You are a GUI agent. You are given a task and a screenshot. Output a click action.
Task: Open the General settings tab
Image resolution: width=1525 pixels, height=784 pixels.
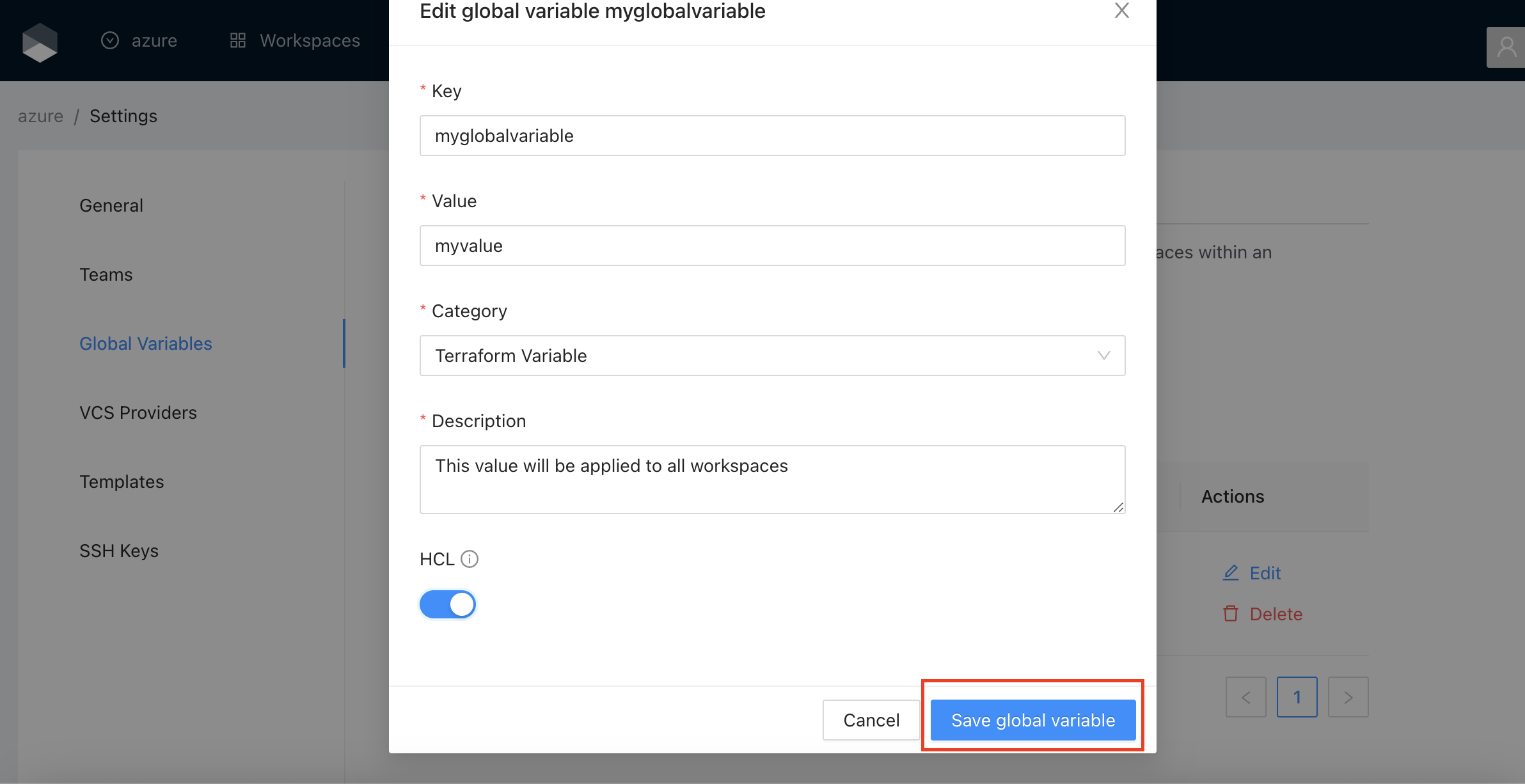tap(111, 205)
